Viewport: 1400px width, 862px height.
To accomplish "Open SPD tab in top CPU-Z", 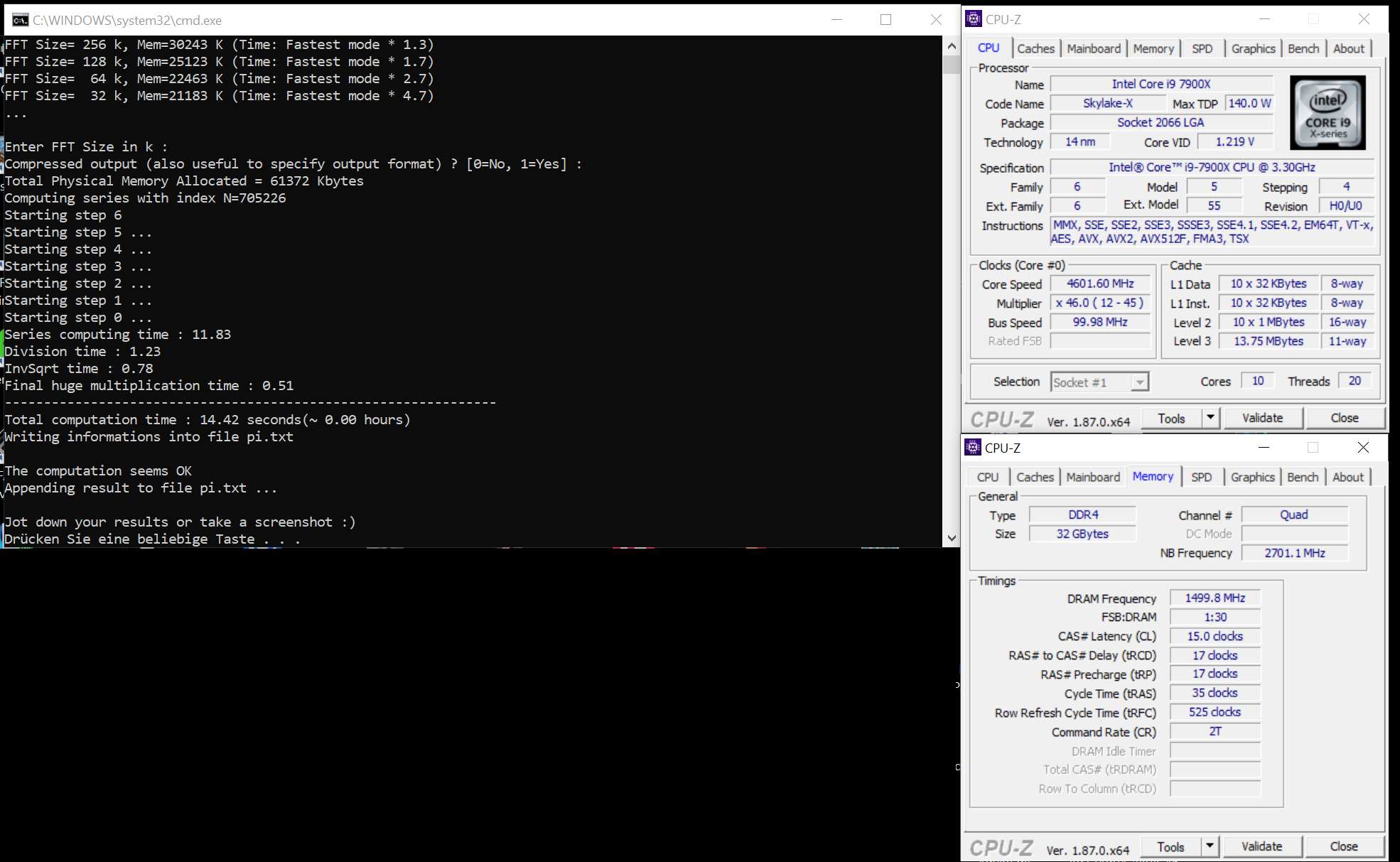I will tap(1202, 48).
